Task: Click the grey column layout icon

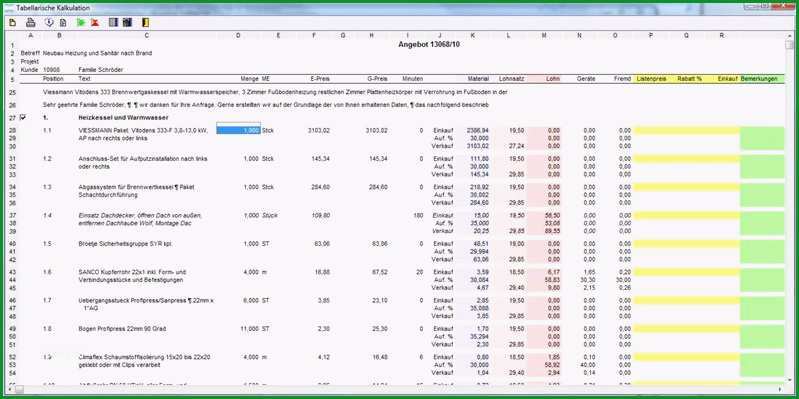Action: 114,22
